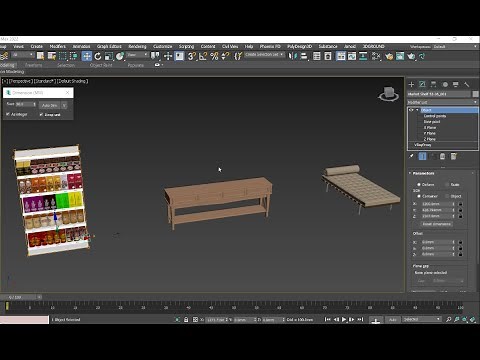The height and width of the screenshot is (360, 480).
Task: Switch to the Object Paint ribbon tab
Action: [101, 65]
